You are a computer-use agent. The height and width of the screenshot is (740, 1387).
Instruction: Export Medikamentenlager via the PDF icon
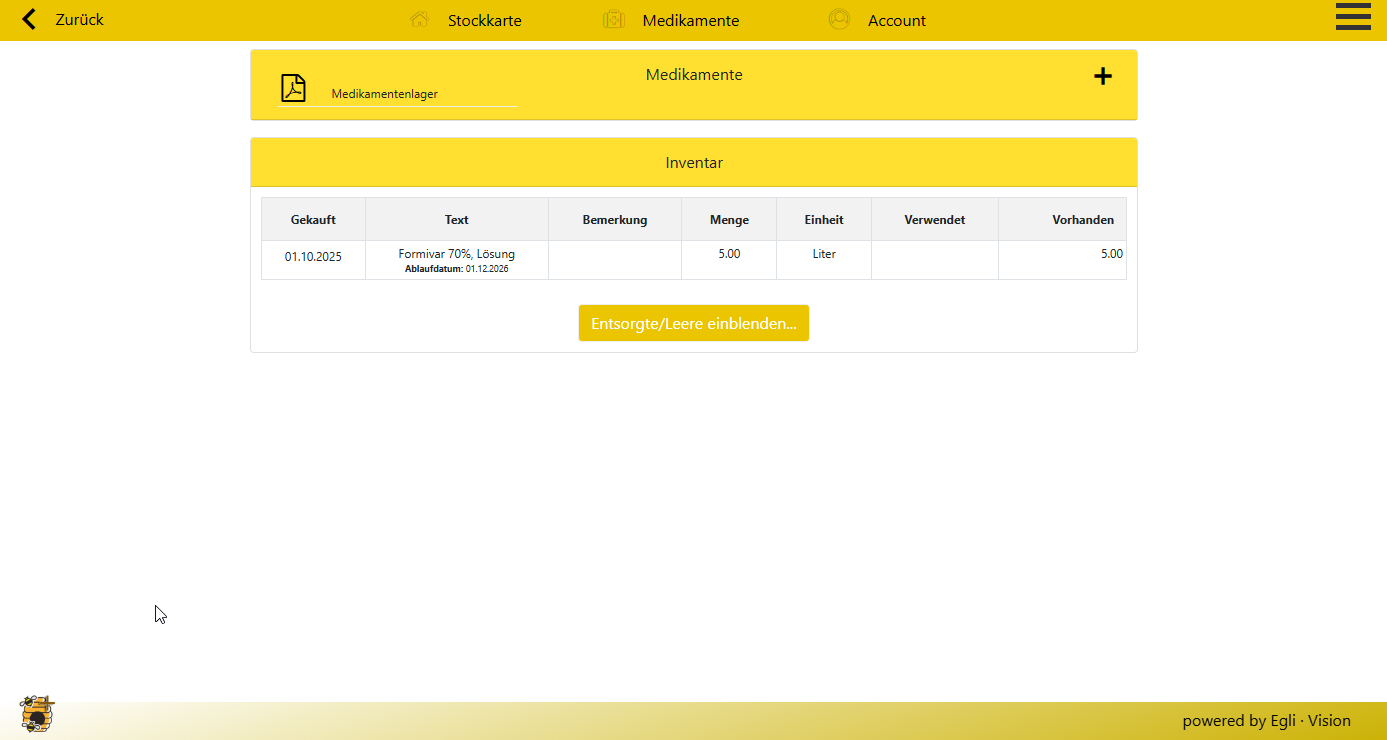tap(293, 88)
